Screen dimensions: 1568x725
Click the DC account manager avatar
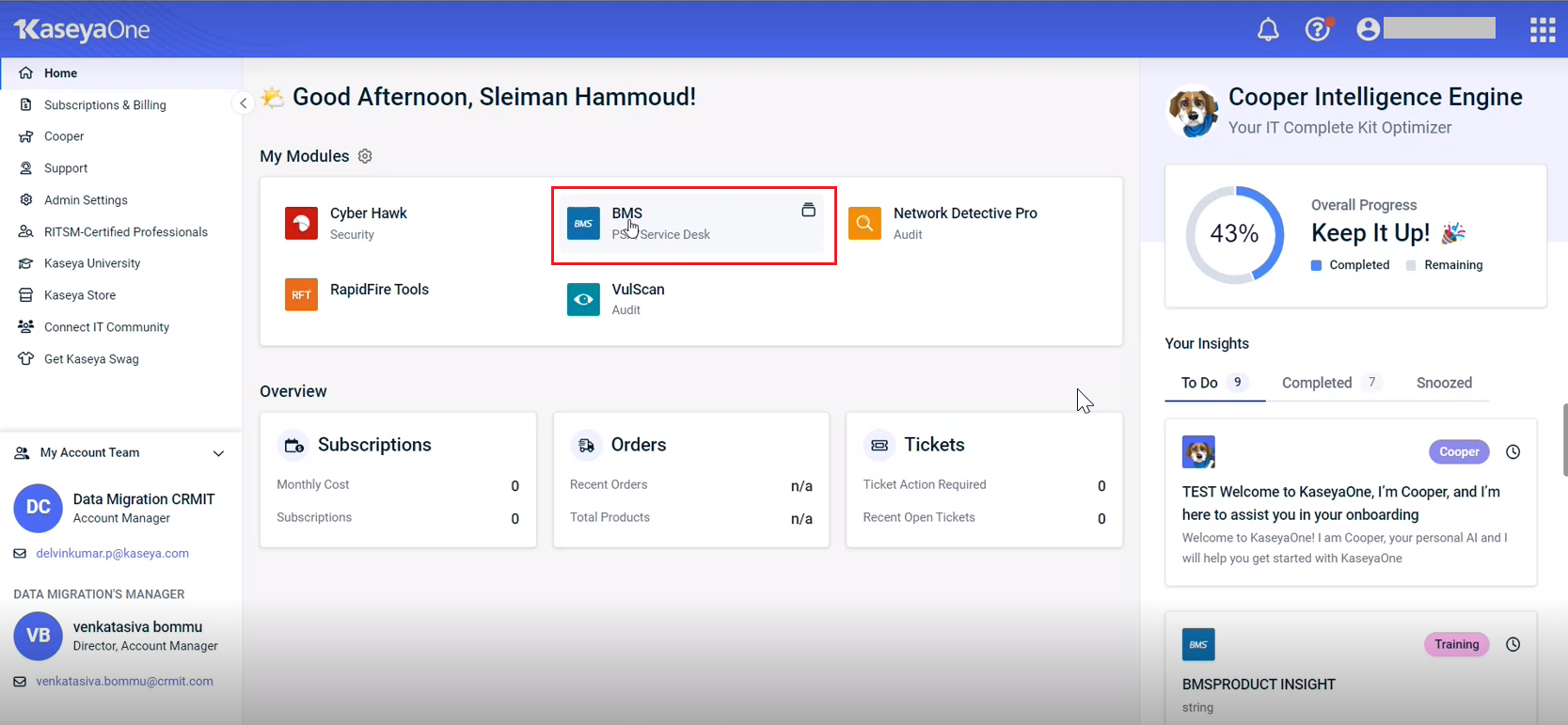[x=38, y=508]
